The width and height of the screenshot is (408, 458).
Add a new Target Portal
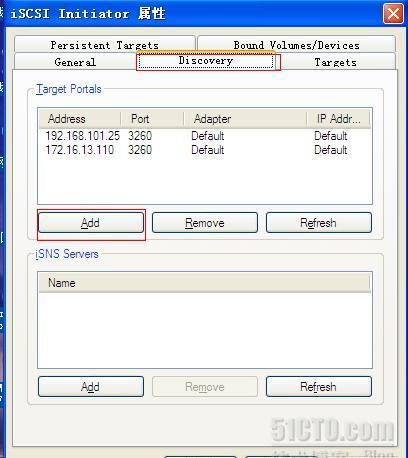(91, 223)
